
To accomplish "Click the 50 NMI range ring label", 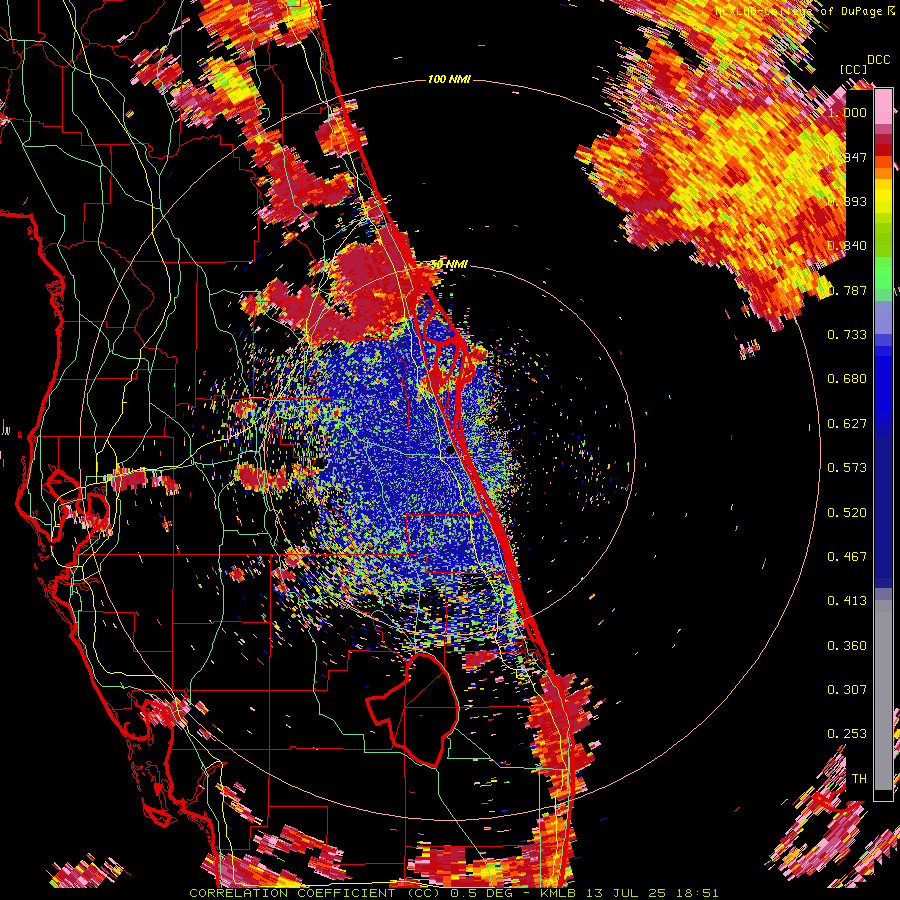I will [x=449, y=265].
